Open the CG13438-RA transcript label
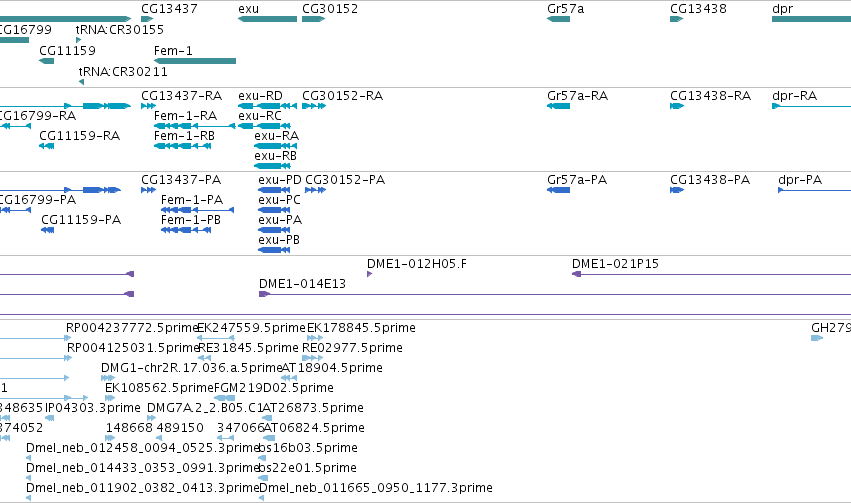 (710, 96)
